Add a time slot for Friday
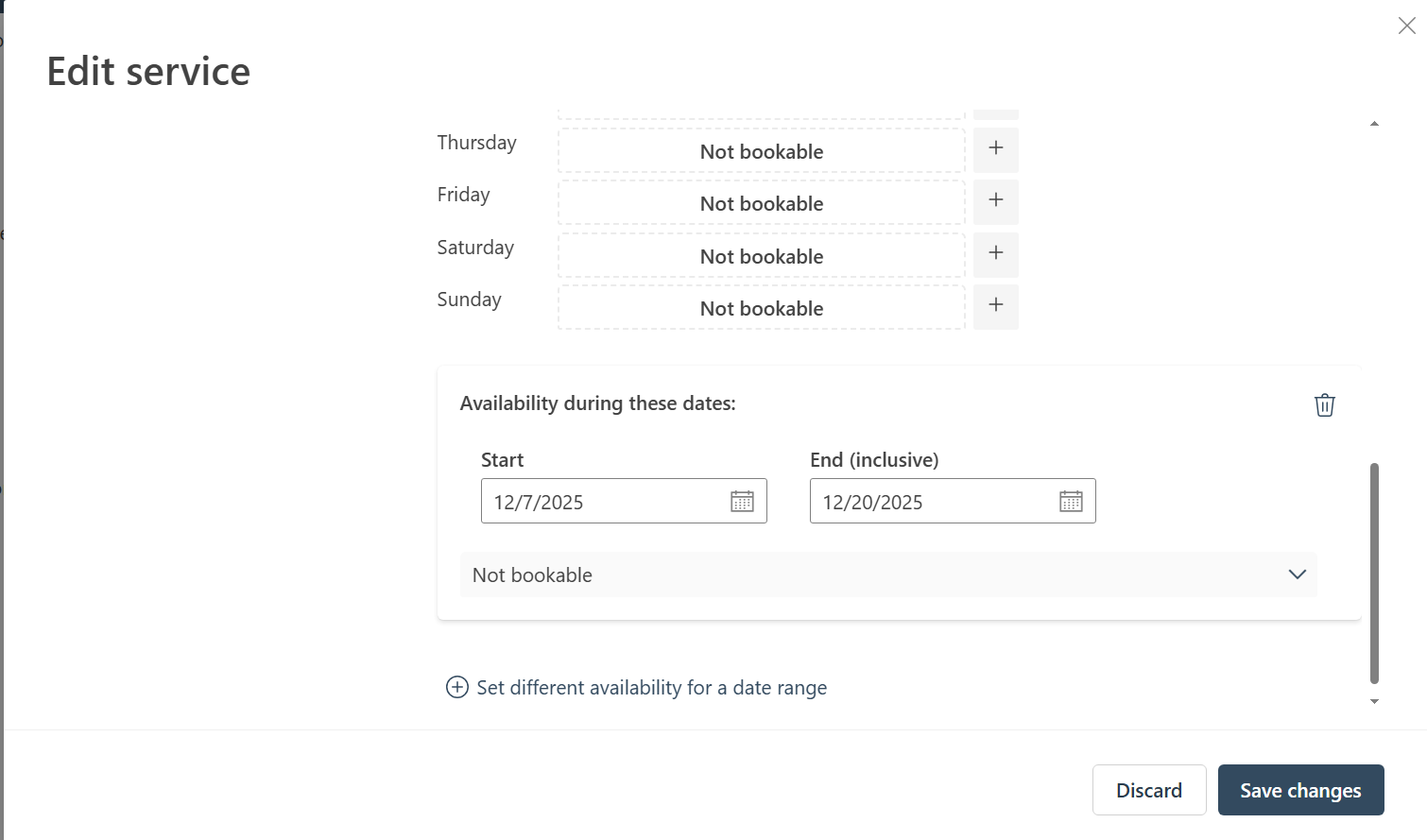This screenshot has height=840, width=1427. [995, 200]
